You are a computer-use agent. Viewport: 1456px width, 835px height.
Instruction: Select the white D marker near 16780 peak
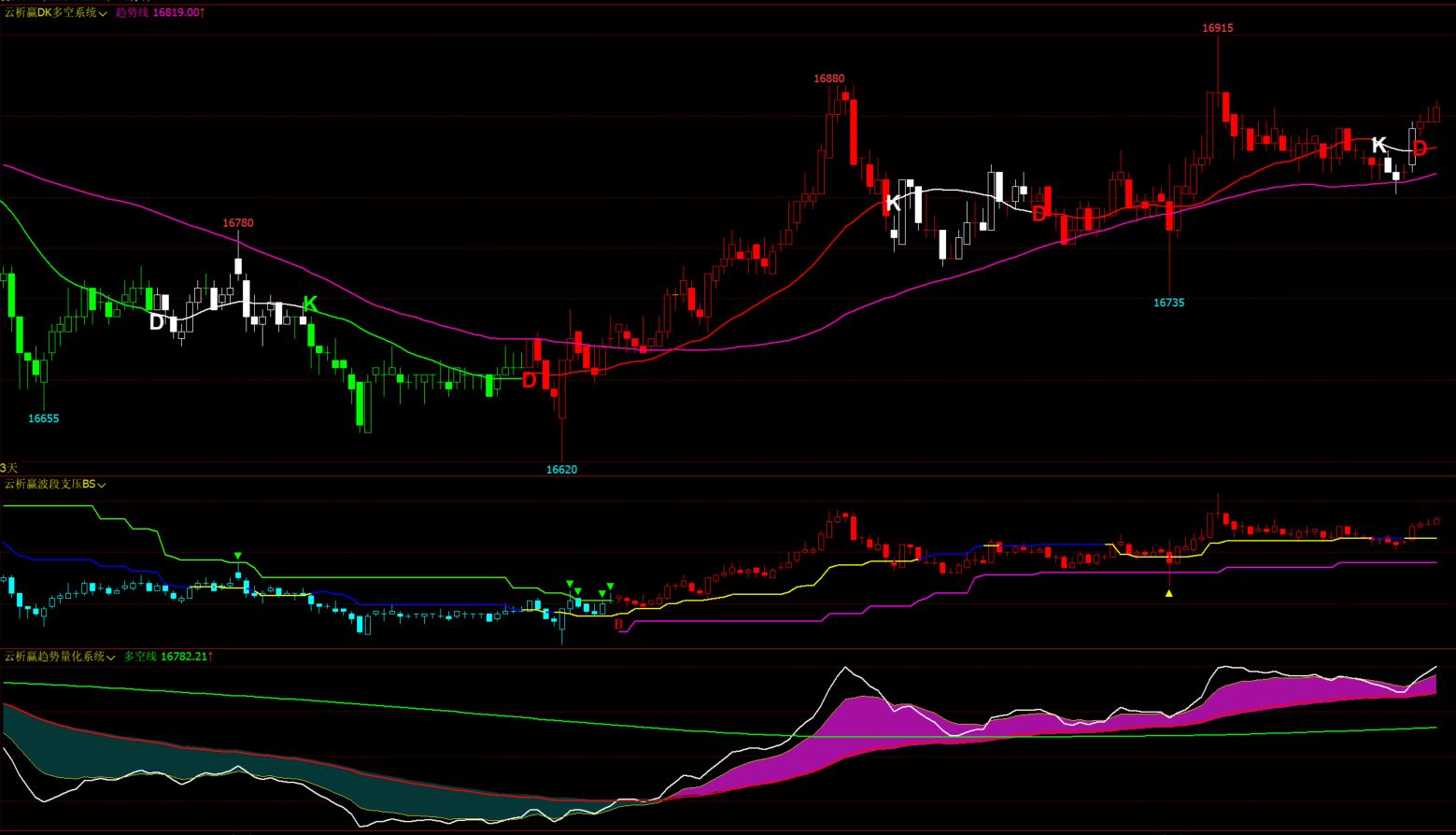tap(157, 322)
